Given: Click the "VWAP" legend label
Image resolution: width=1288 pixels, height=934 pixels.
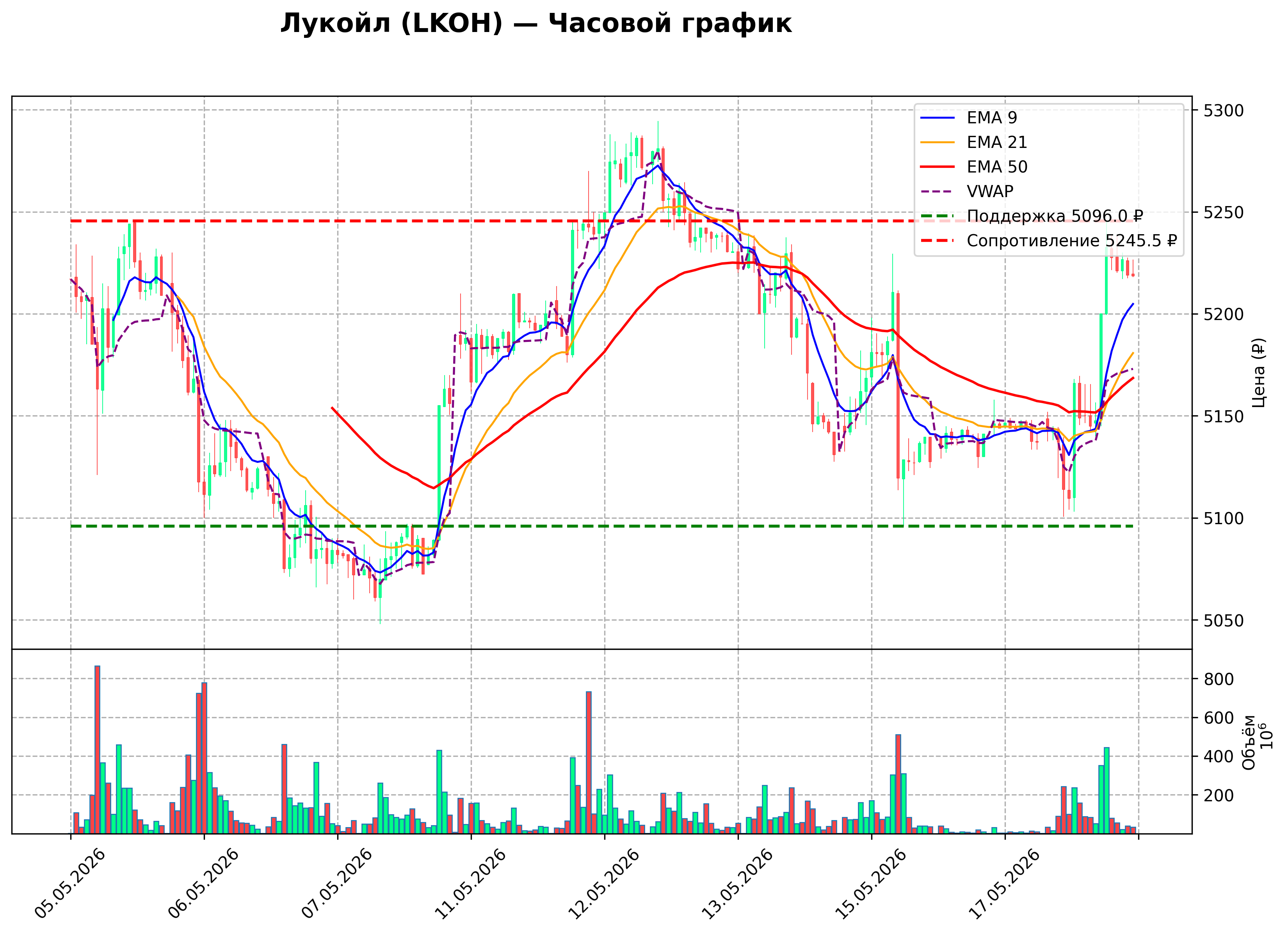Looking at the screenshot, I should click(x=990, y=192).
